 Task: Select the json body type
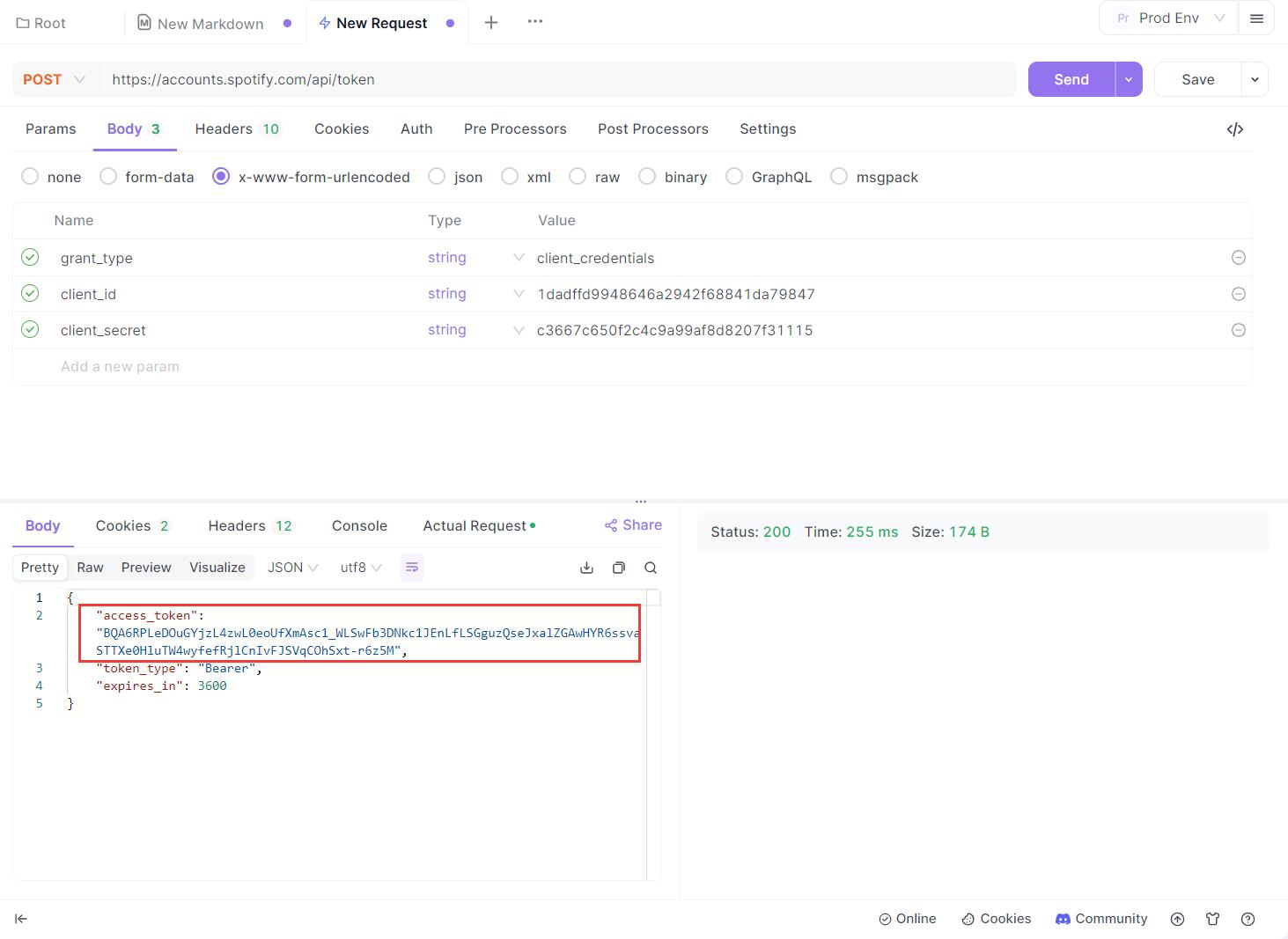click(437, 177)
